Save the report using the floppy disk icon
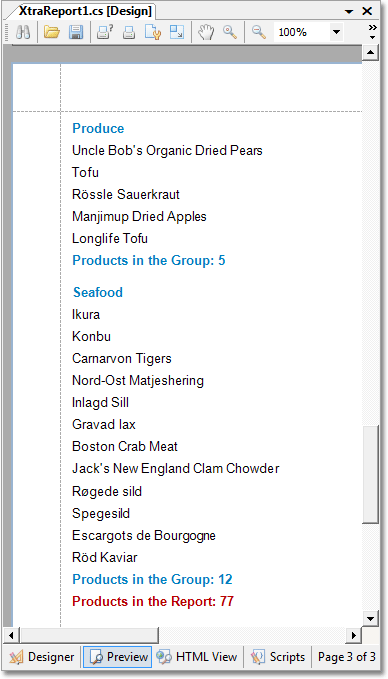 click(x=76, y=32)
